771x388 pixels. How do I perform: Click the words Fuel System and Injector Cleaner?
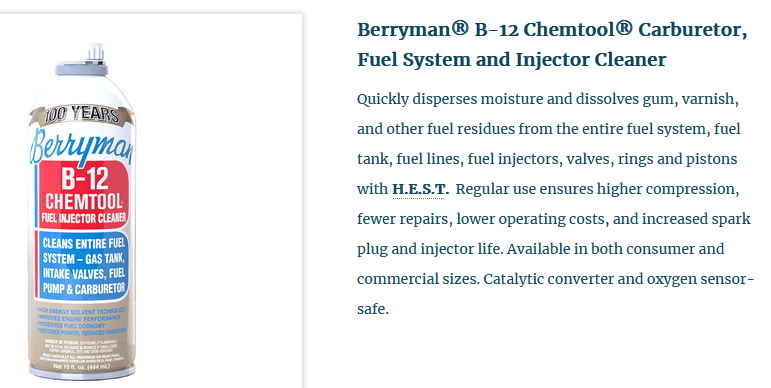click(x=511, y=60)
